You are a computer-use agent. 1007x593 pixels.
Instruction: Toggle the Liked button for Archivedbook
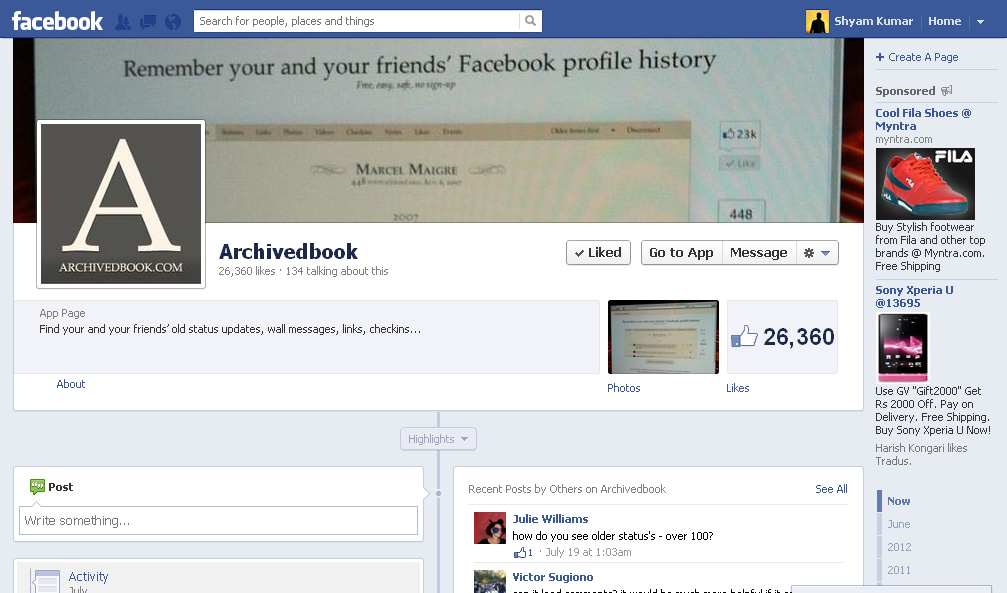(598, 253)
